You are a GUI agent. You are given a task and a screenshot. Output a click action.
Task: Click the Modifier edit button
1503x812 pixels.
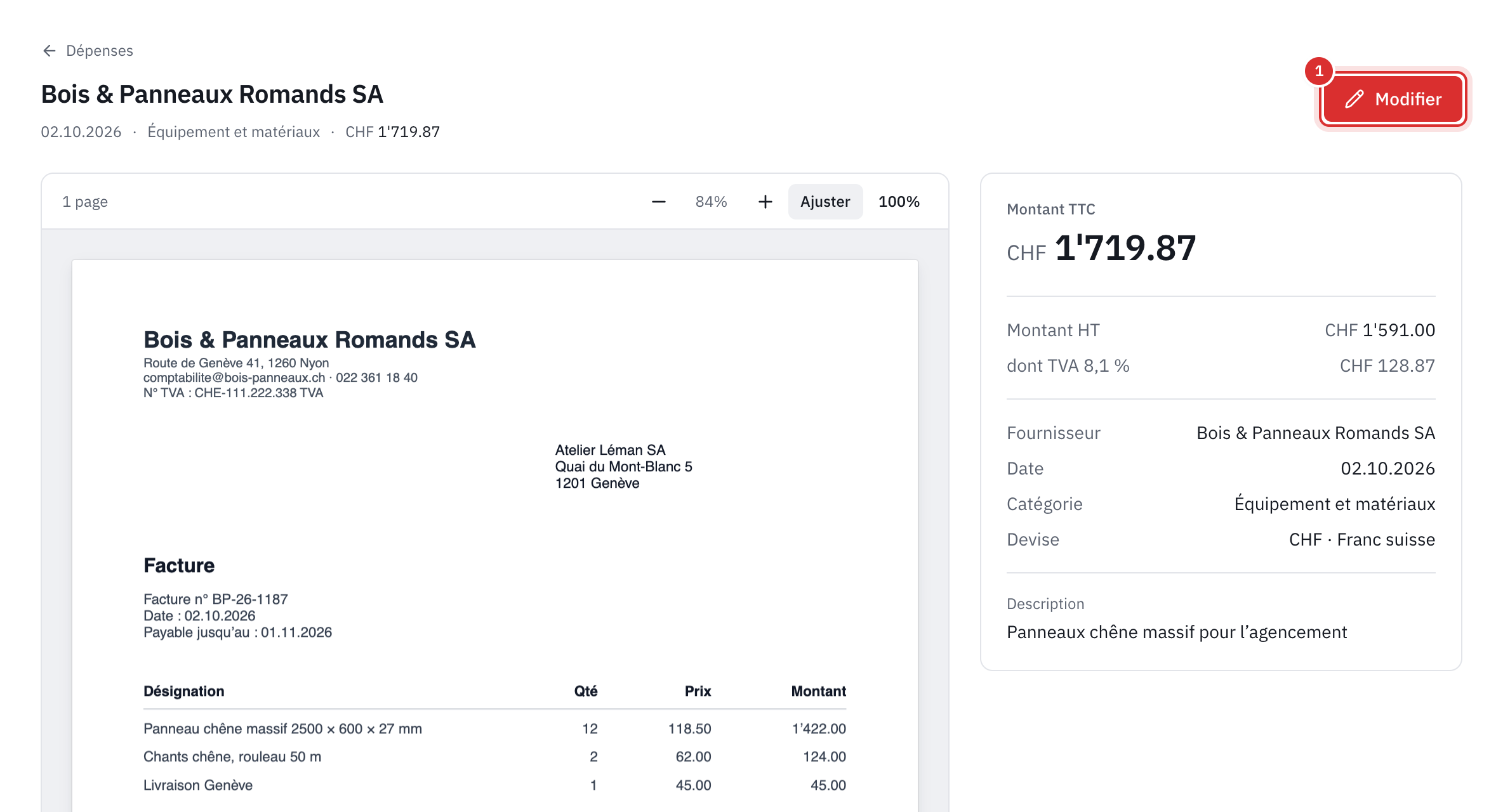click(1393, 99)
